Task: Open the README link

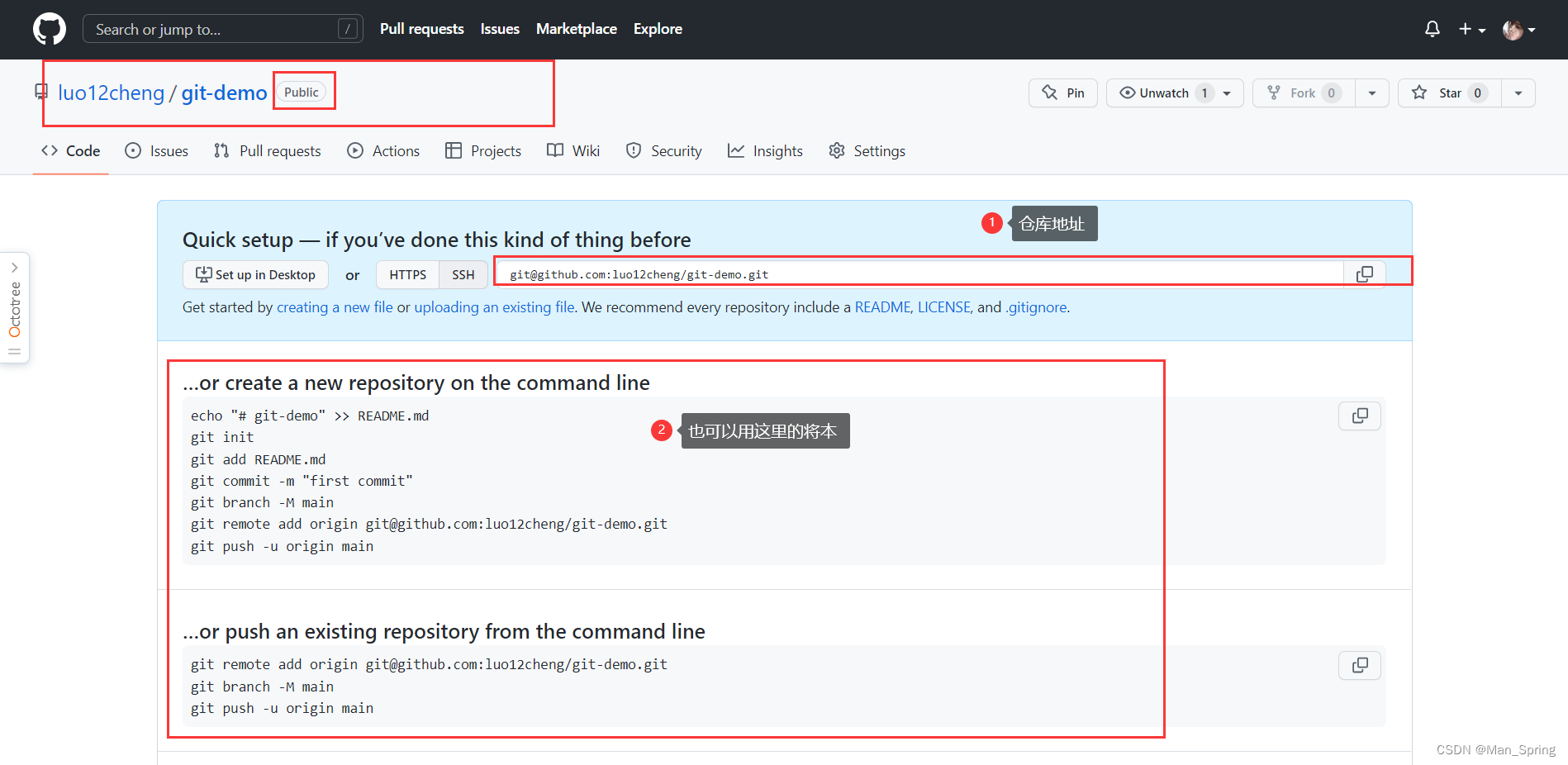Action: [x=882, y=307]
